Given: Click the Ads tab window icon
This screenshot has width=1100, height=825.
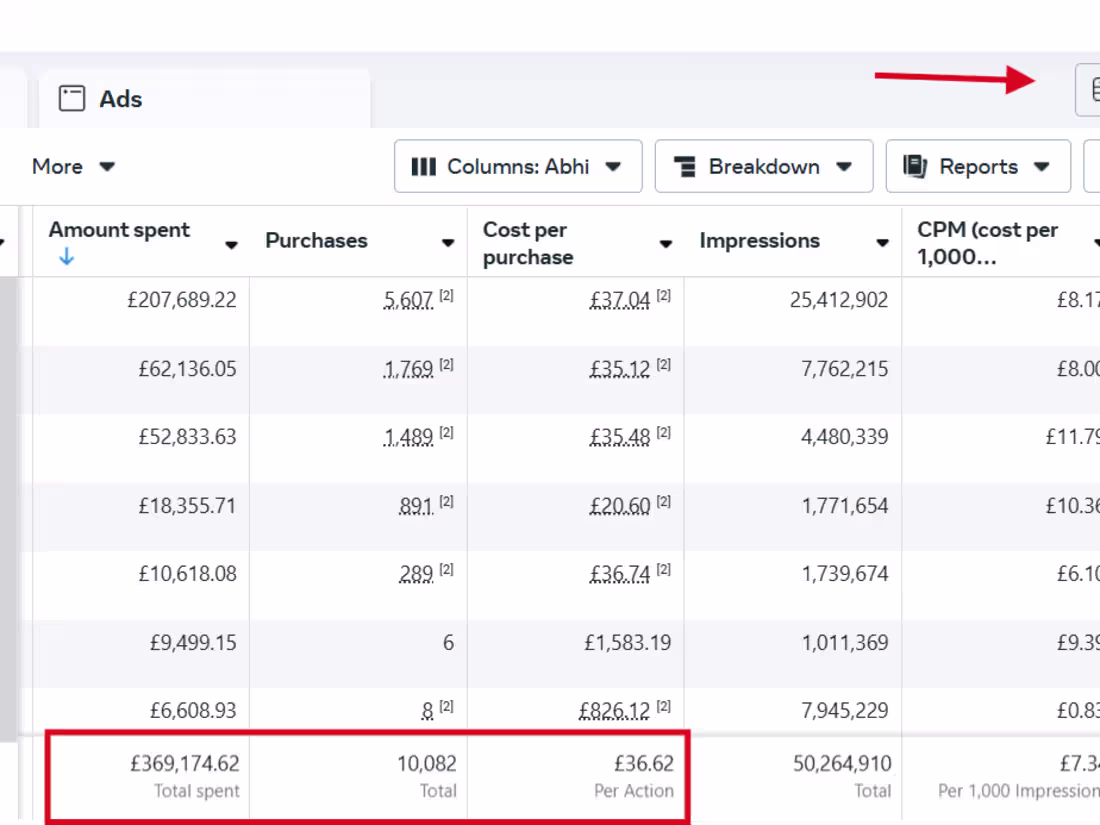Looking at the screenshot, I should coord(72,99).
